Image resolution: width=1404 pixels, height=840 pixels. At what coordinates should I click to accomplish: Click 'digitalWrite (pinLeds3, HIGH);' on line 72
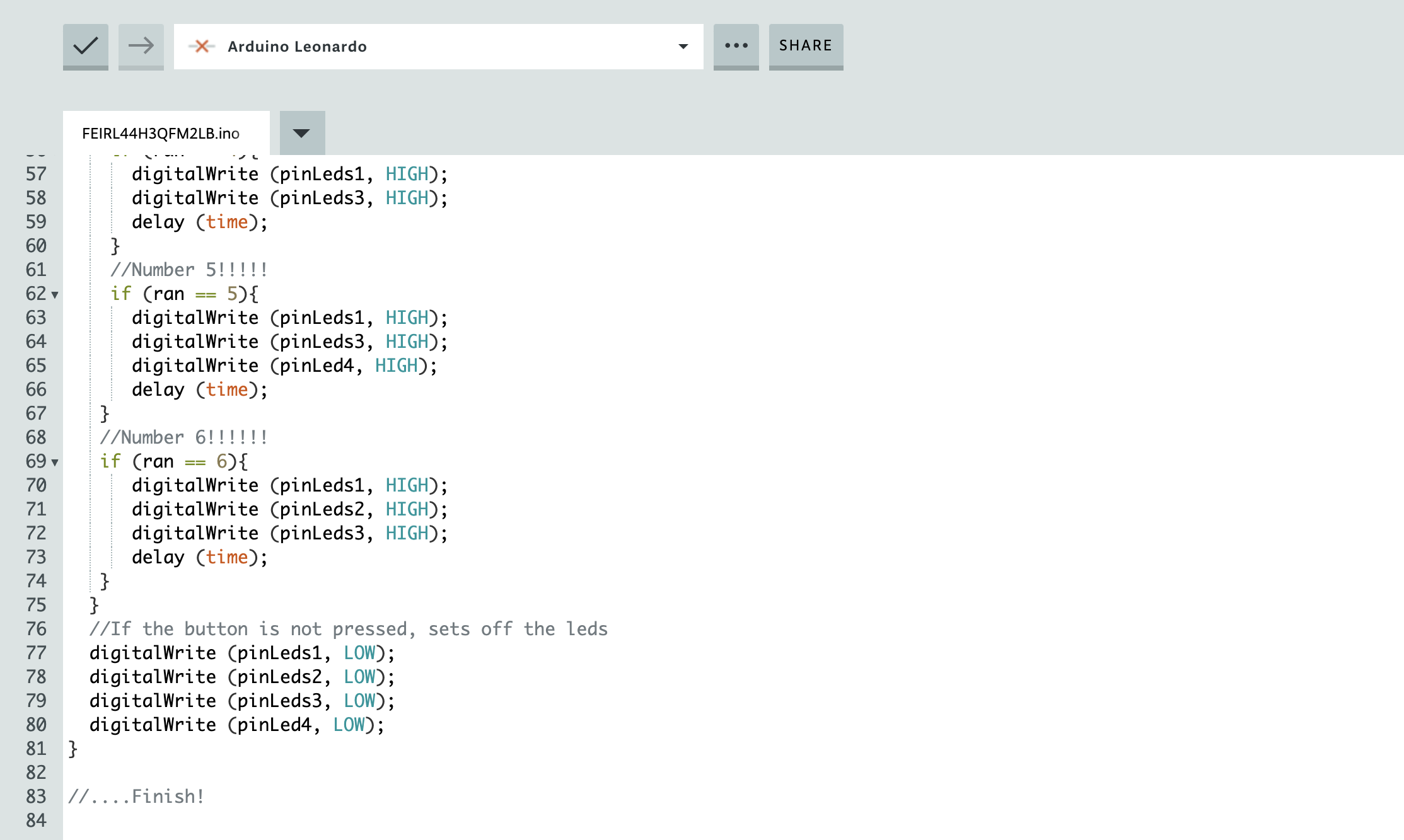click(x=290, y=533)
